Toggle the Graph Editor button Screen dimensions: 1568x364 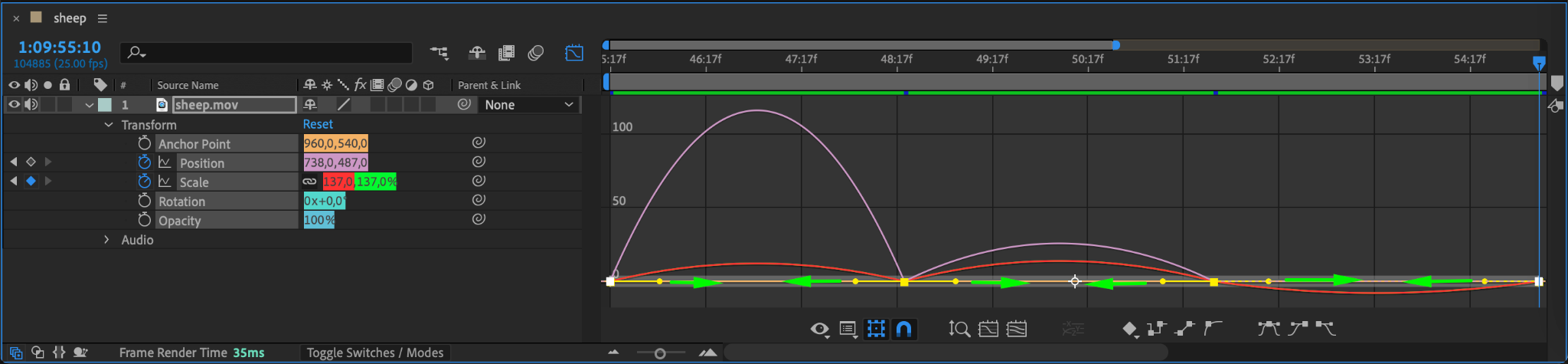tap(574, 53)
